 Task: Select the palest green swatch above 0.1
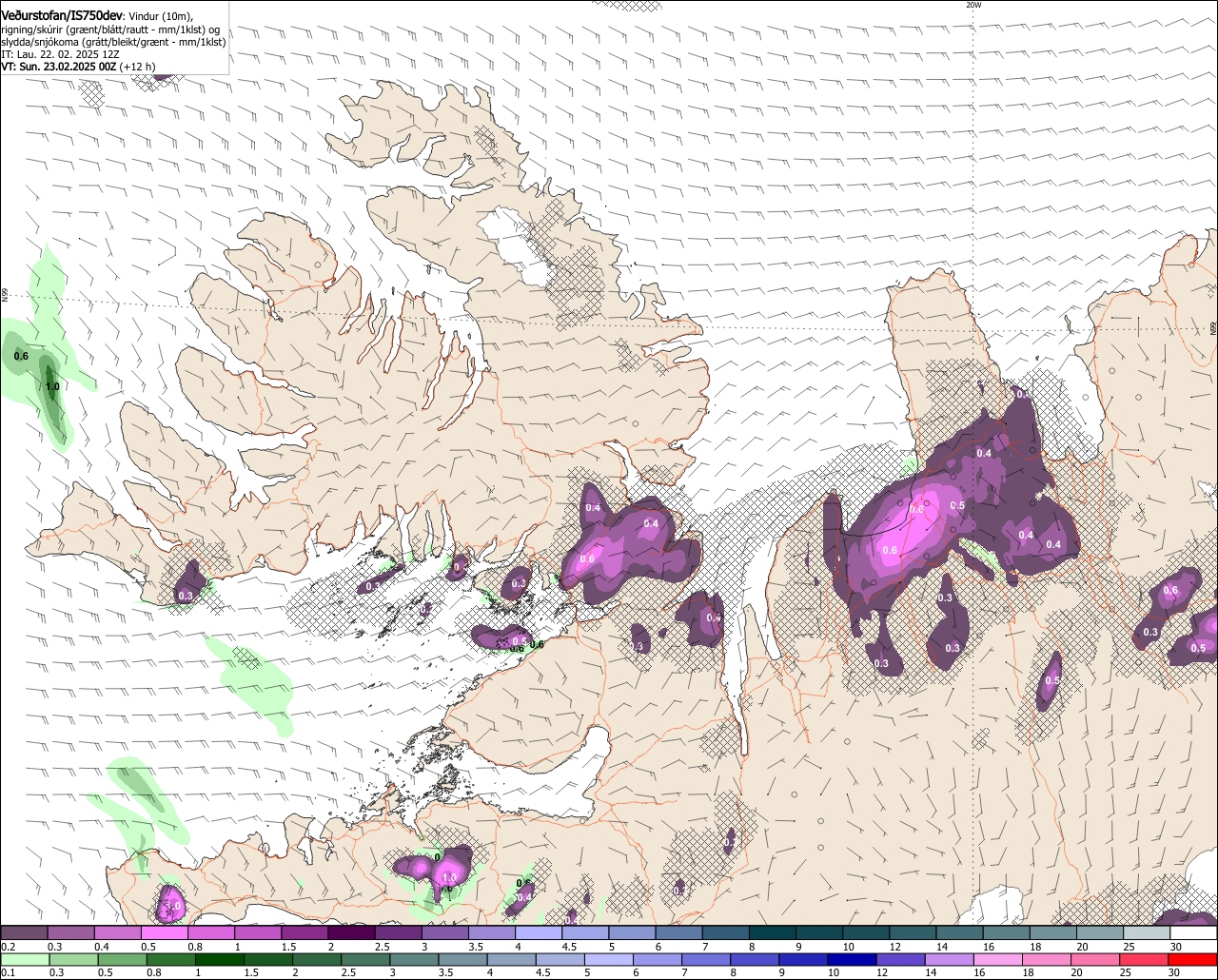25,959
